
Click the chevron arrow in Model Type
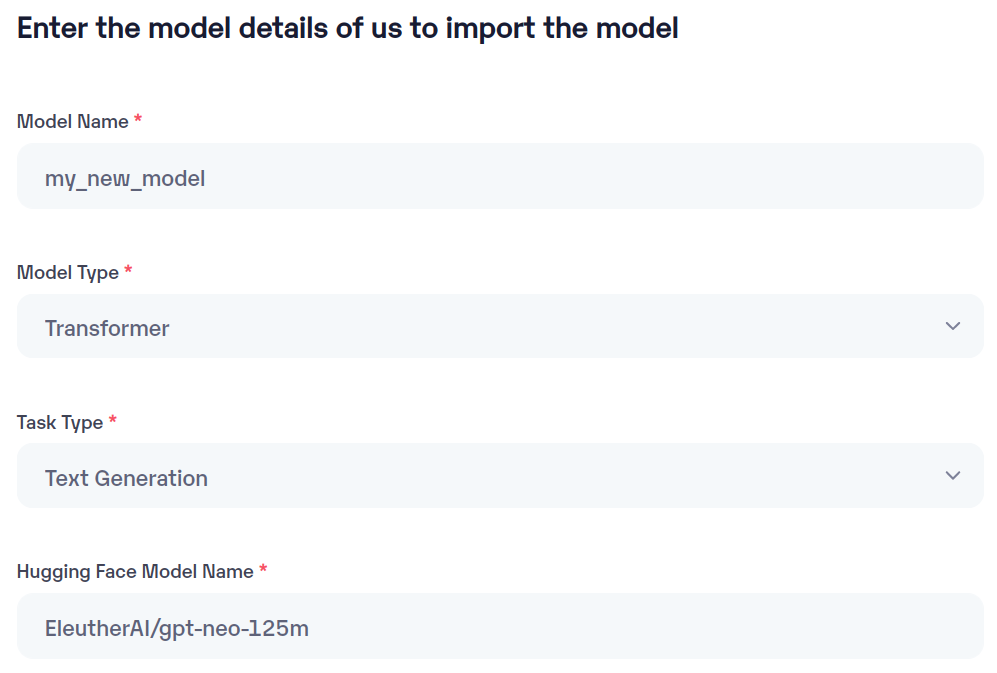pos(952,326)
